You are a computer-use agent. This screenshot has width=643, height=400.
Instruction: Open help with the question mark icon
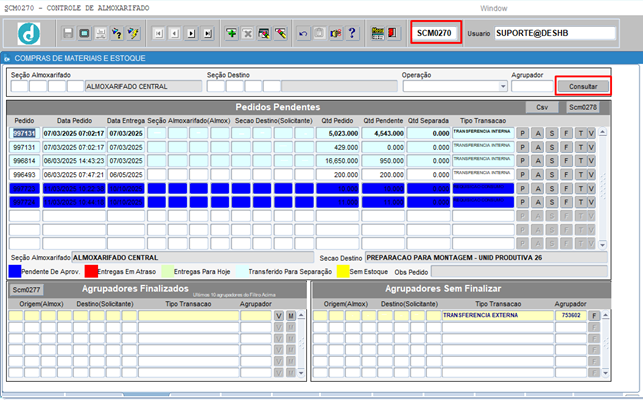[352, 33]
